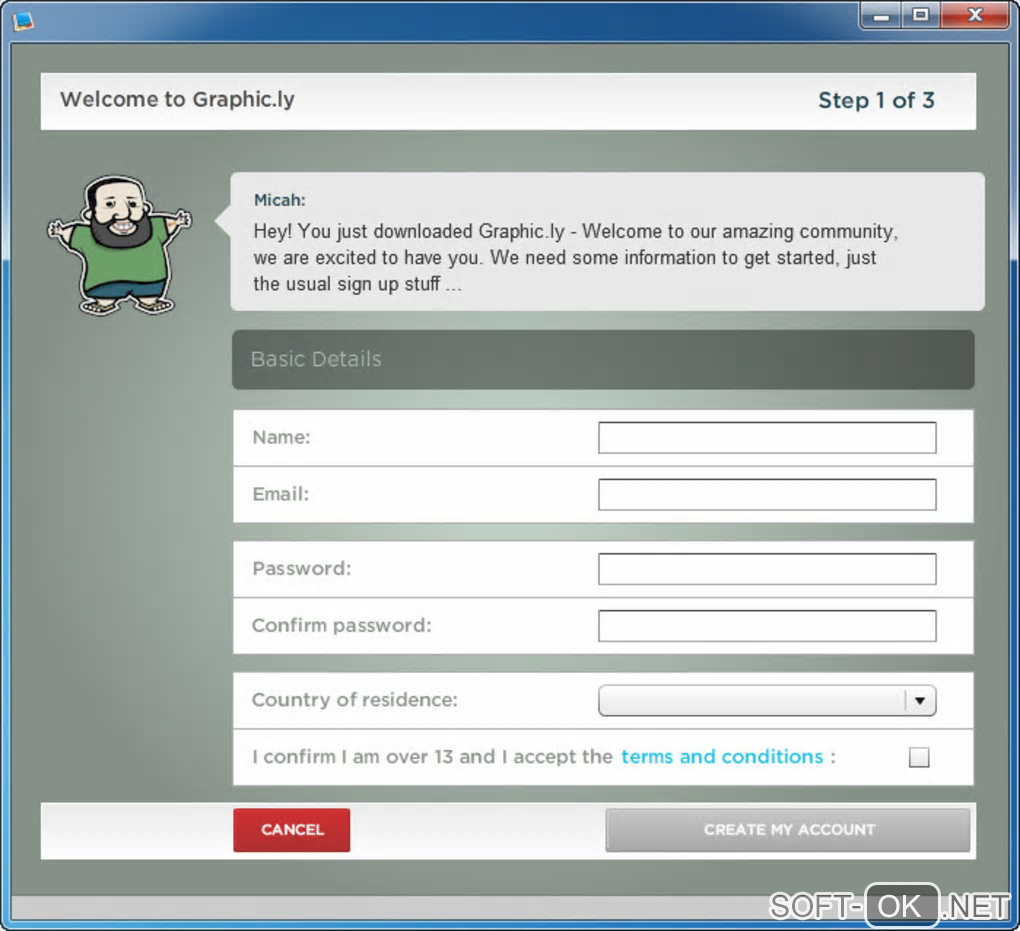1020x931 pixels.
Task: Tick the over 13 terms checkbox
Action: (x=919, y=757)
